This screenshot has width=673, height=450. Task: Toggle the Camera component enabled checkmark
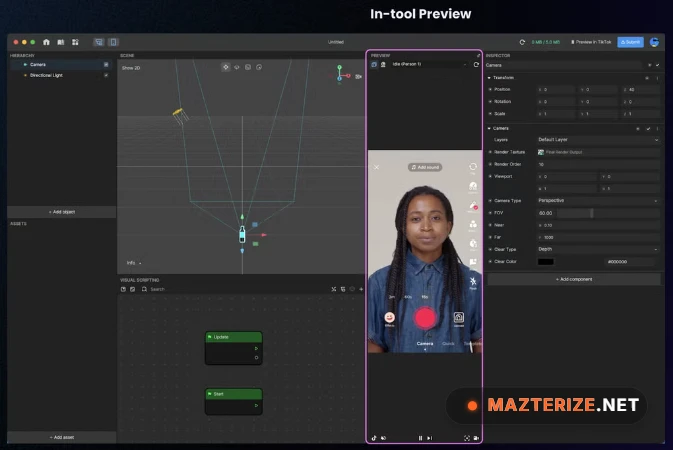(647, 128)
